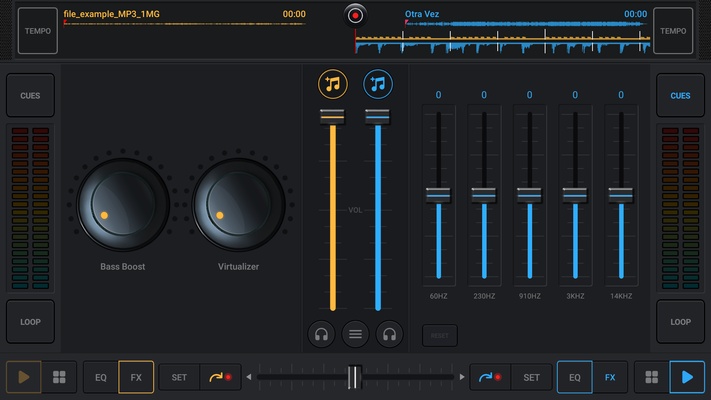Open the left TEMPO panel
Image resolution: width=711 pixels, height=400 pixels.
click(38, 31)
